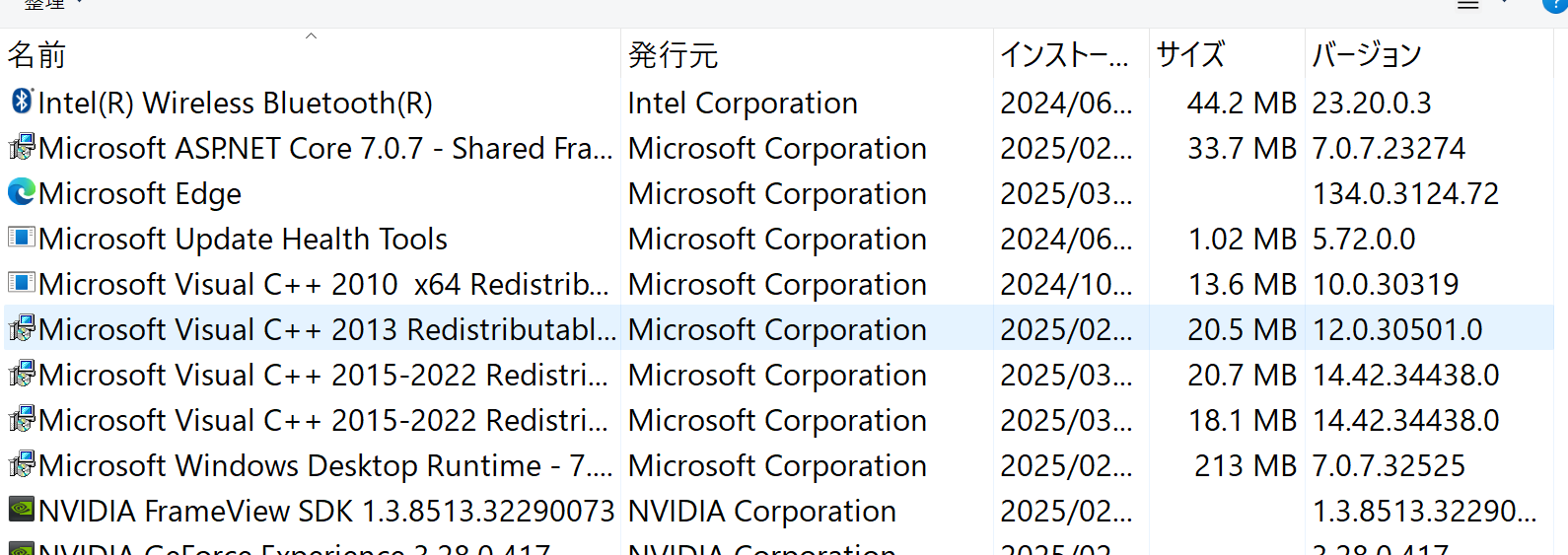The width and height of the screenshot is (1568, 555).
Task: Click the Microsoft ASP.NET Core 7.0.7 installer icon
Action: point(22,147)
